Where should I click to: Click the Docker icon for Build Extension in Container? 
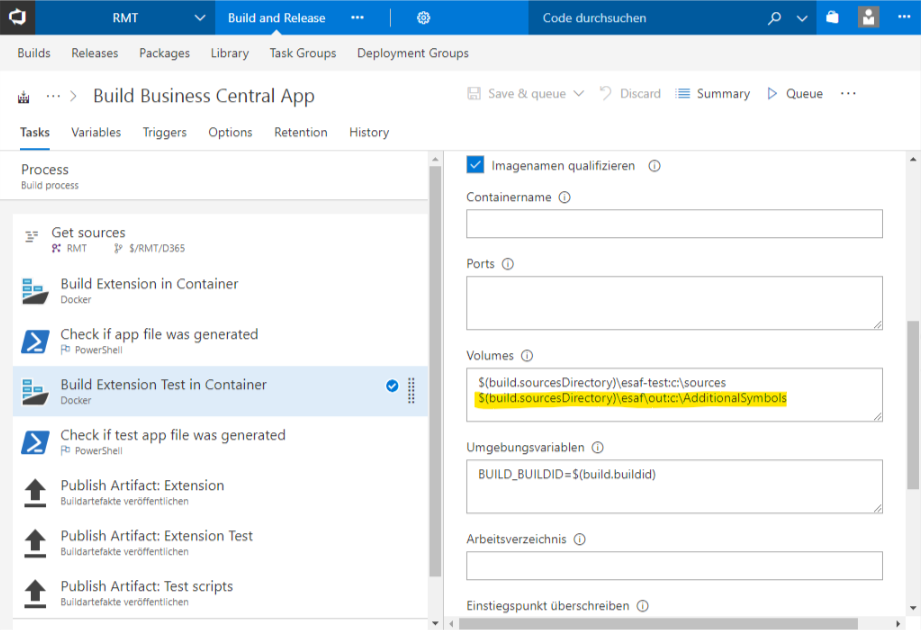tap(35, 291)
